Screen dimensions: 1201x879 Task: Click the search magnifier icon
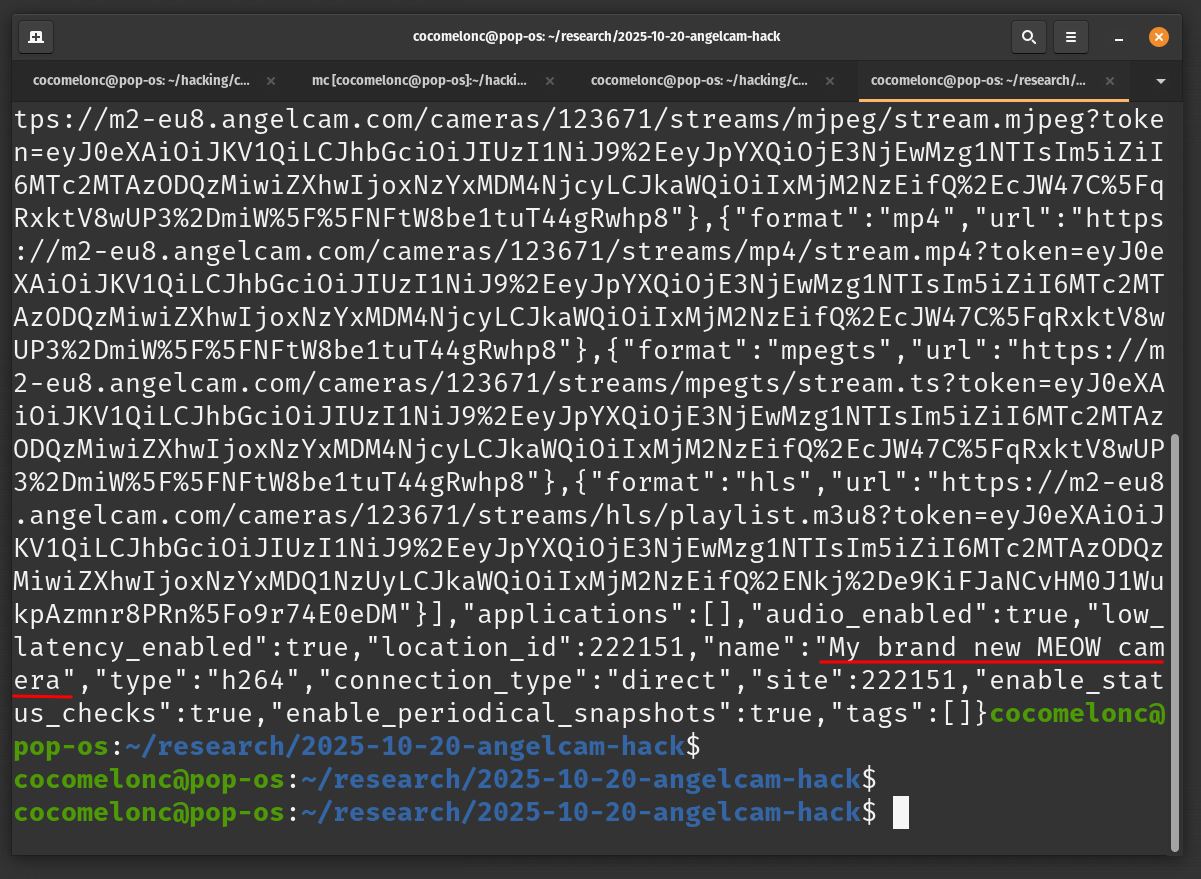point(1028,37)
